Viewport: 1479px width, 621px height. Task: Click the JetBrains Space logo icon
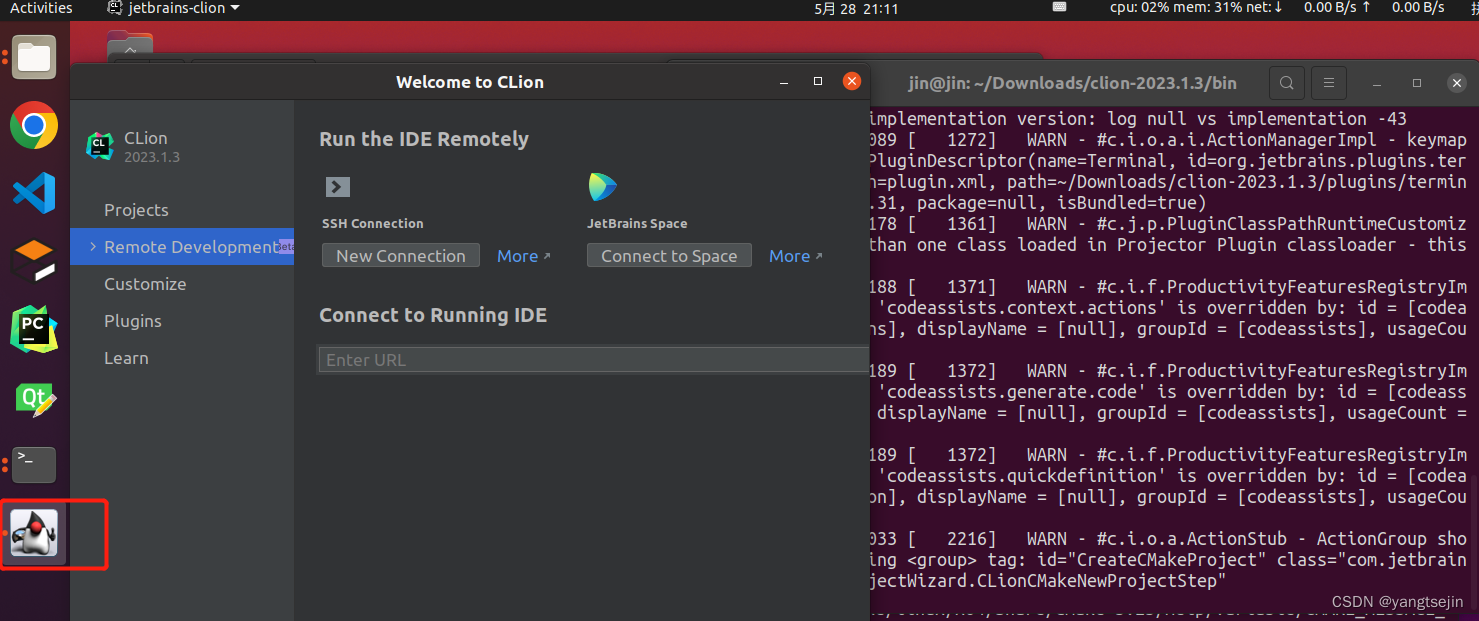click(602, 186)
